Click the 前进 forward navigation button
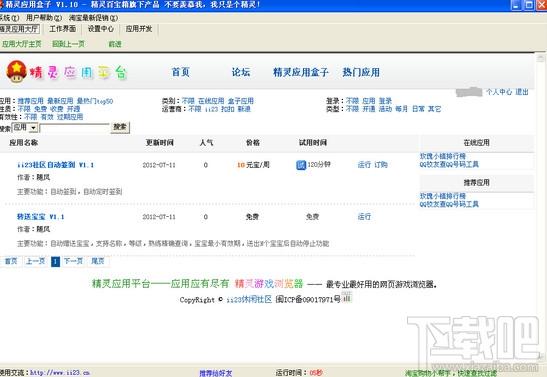 [x=115, y=44]
